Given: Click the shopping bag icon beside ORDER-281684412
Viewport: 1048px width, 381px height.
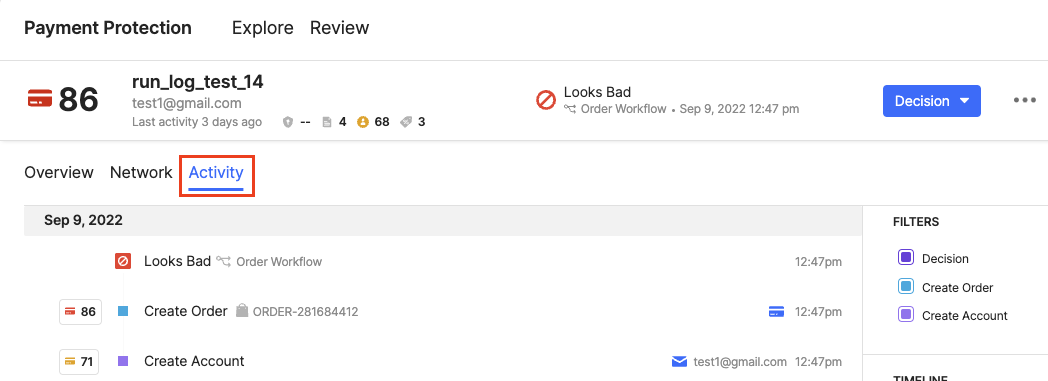Looking at the screenshot, I should (242, 311).
